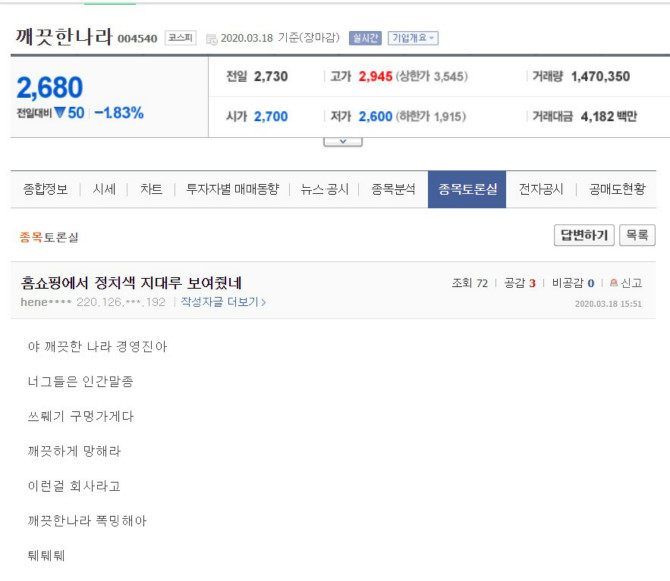This screenshot has height=581, width=670.
Task: Click the 목록 button
Action: coord(637,235)
